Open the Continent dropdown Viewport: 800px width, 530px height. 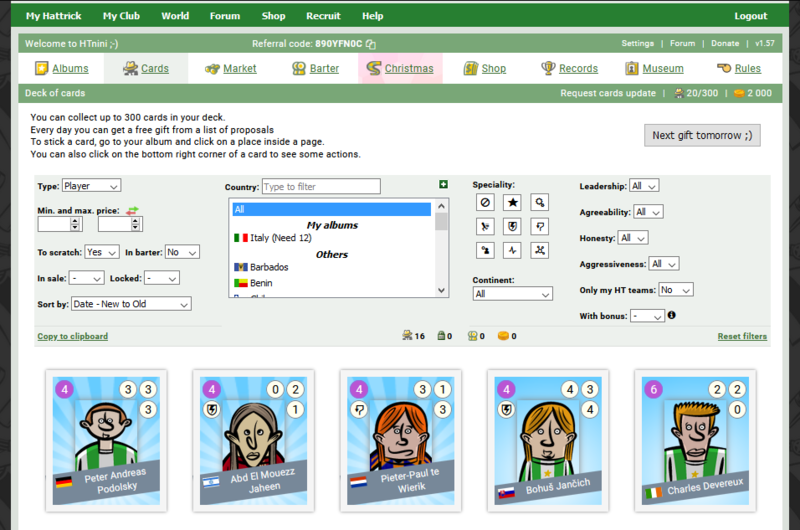[x=512, y=294]
